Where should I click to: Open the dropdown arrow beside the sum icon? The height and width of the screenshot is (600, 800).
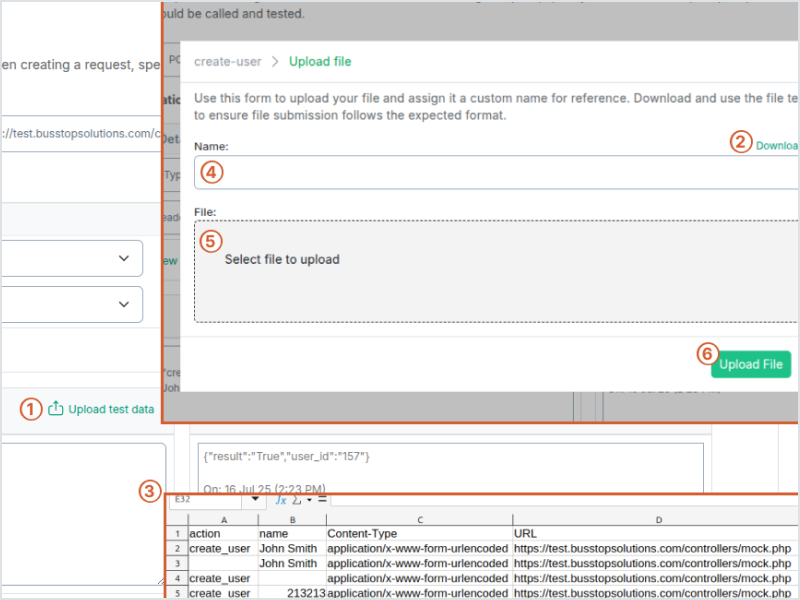[309, 499]
